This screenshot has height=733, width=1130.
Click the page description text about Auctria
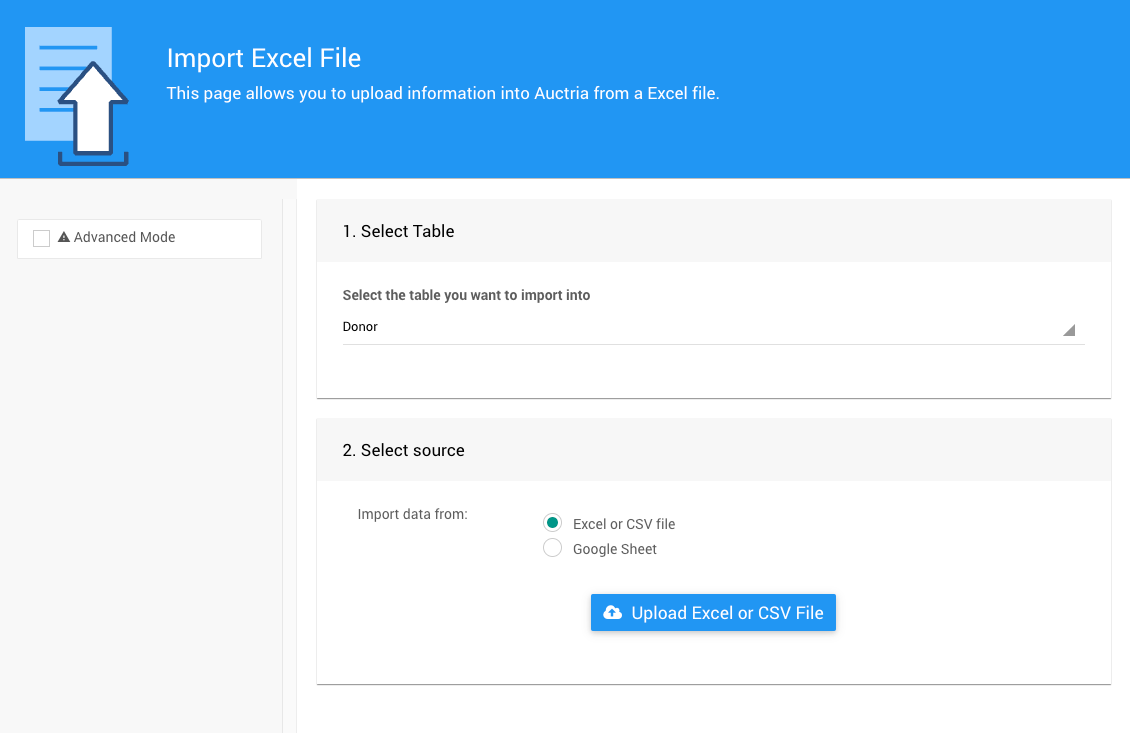pyautogui.click(x=442, y=94)
